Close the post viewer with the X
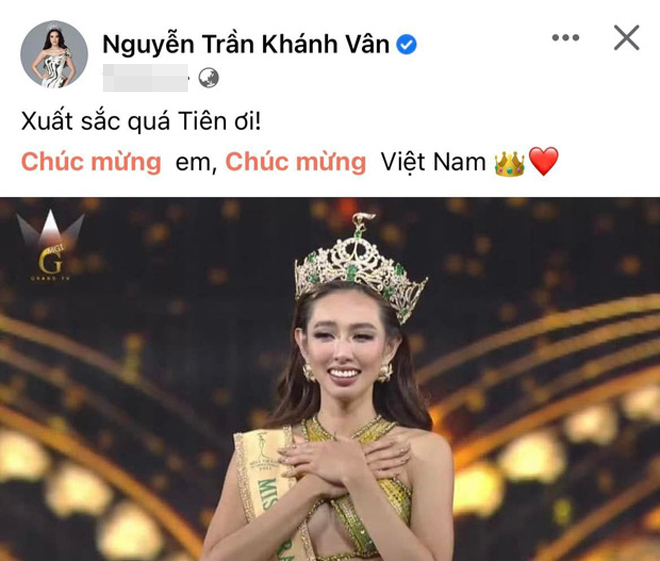The width and height of the screenshot is (660, 561). pos(626,37)
